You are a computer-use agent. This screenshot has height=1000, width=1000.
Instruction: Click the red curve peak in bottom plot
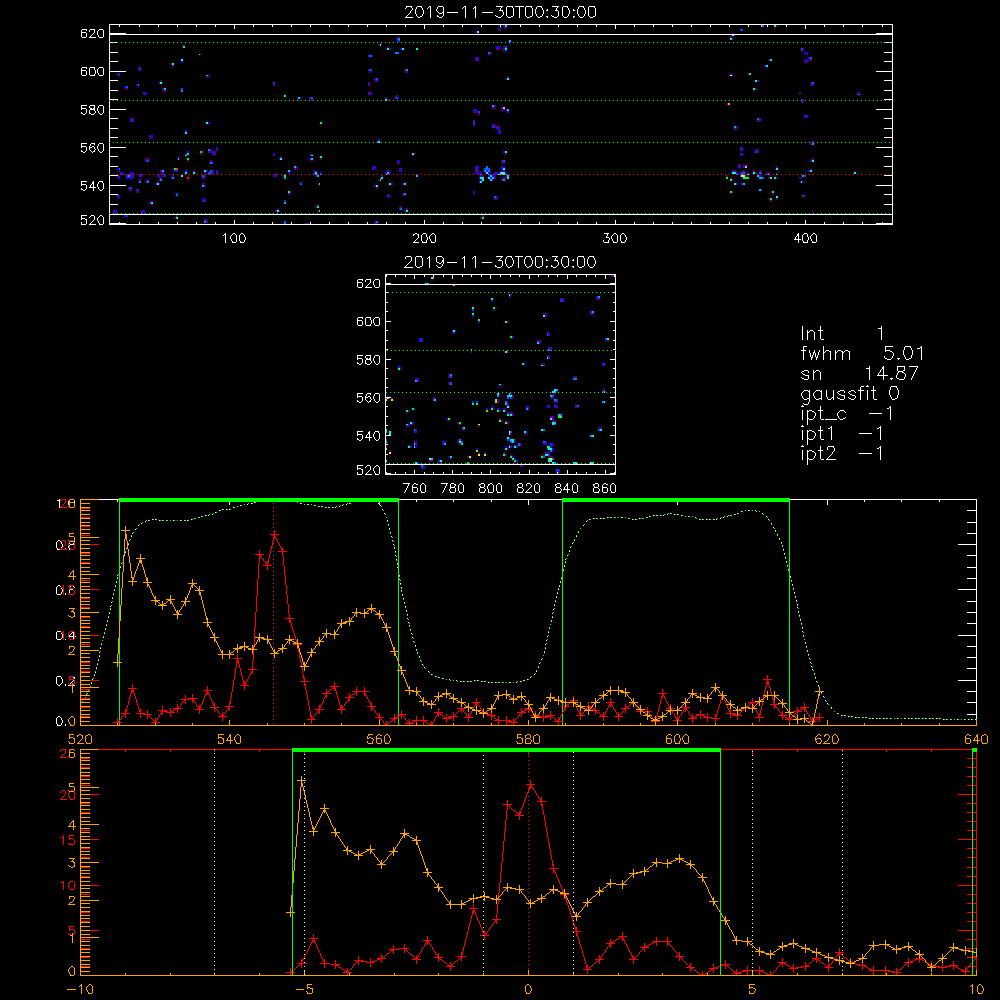pyautogui.click(x=530, y=784)
